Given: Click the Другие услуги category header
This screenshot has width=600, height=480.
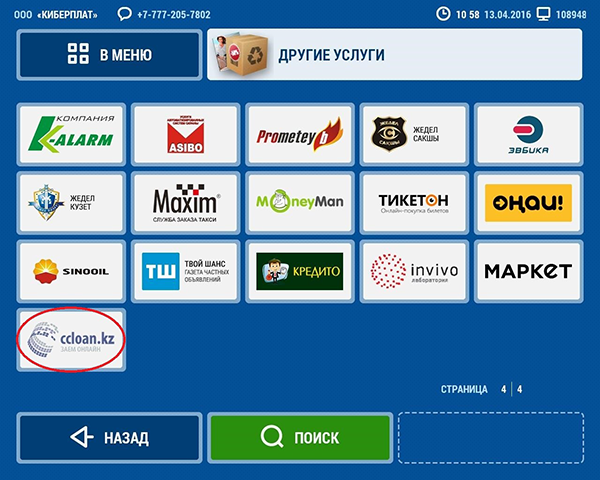Looking at the screenshot, I should pyautogui.click(x=395, y=55).
